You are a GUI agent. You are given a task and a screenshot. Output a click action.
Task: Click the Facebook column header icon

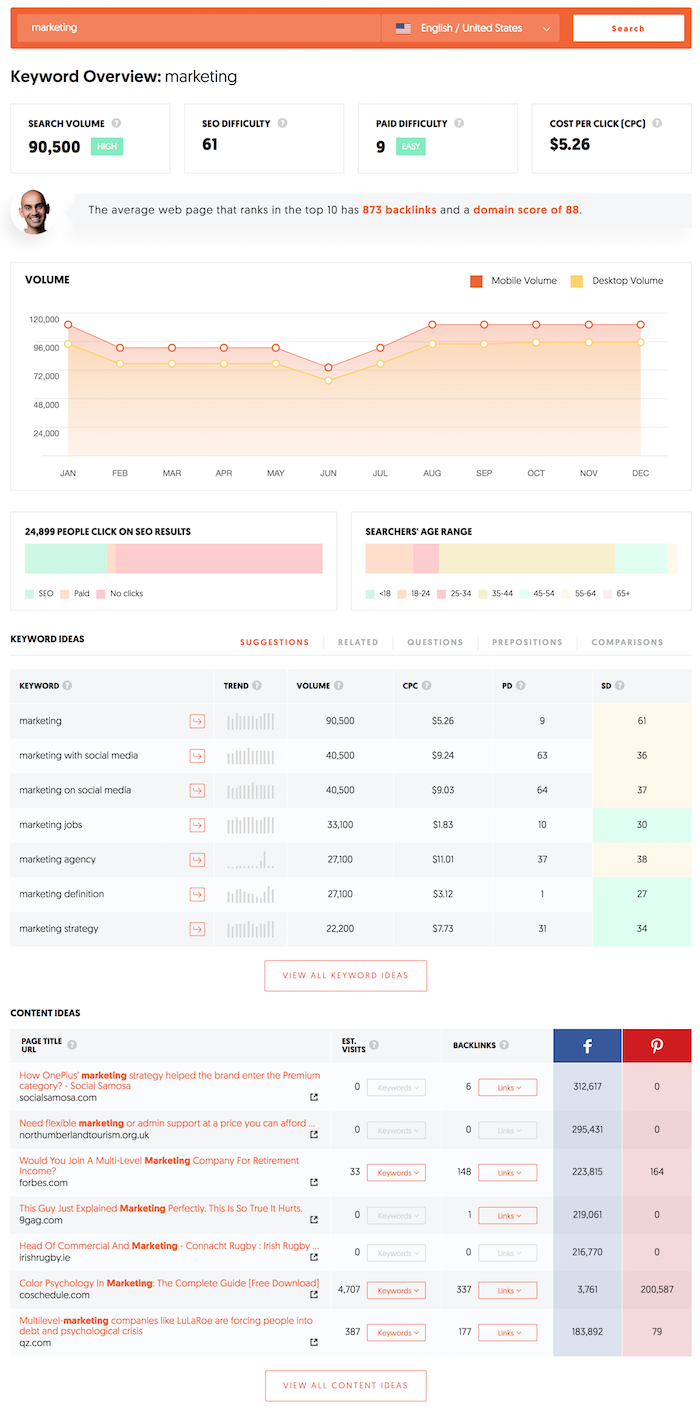[x=587, y=1045]
